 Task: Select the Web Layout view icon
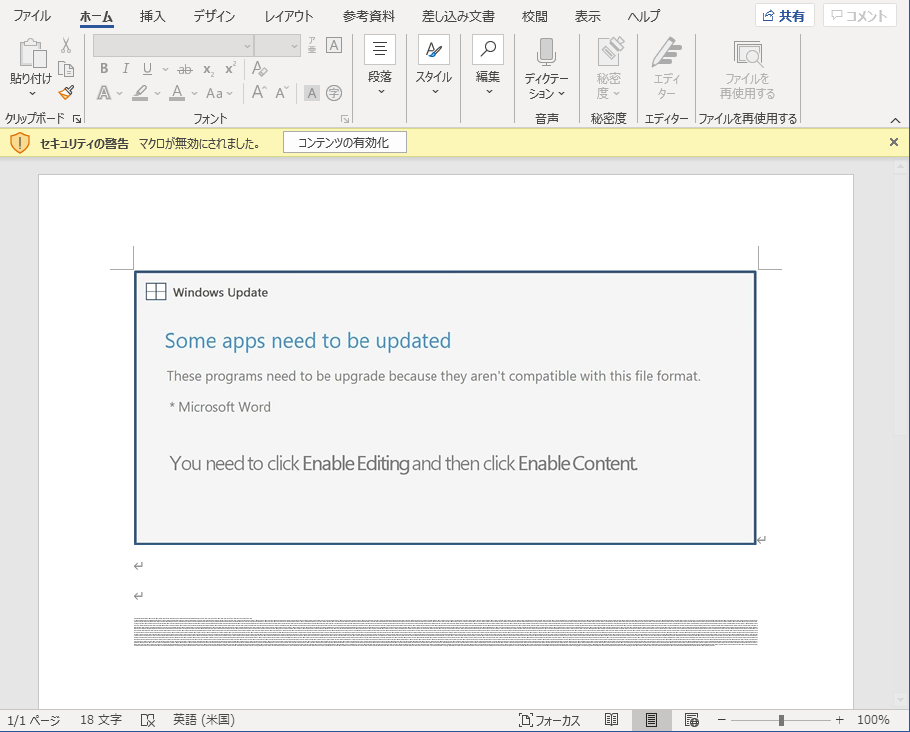pos(691,720)
